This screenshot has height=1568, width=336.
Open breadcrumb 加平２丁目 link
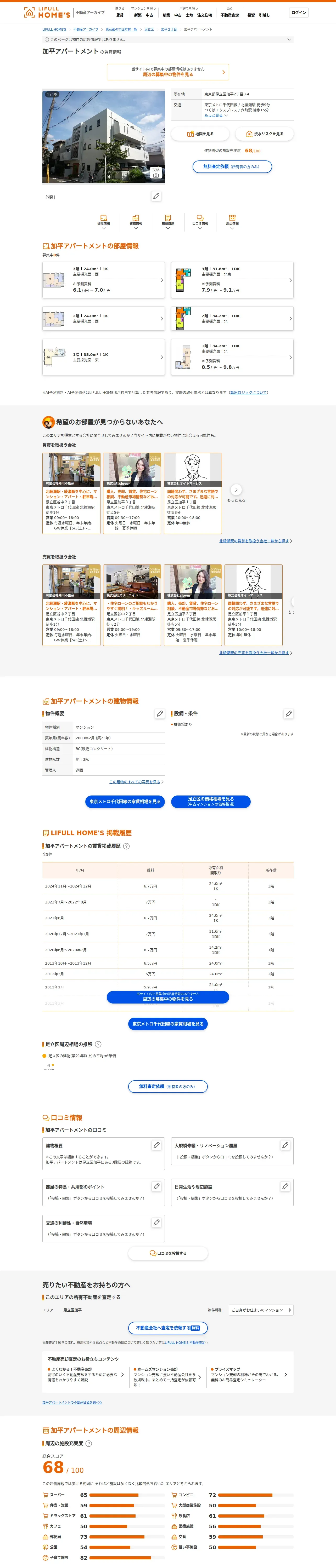tap(169, 29)
